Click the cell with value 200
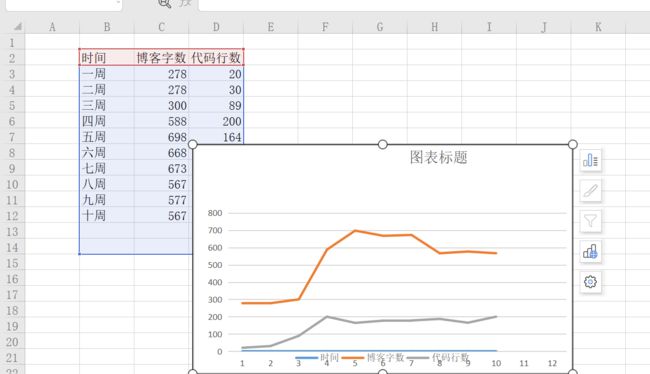650x374 pixels. [x=216, y=121]
